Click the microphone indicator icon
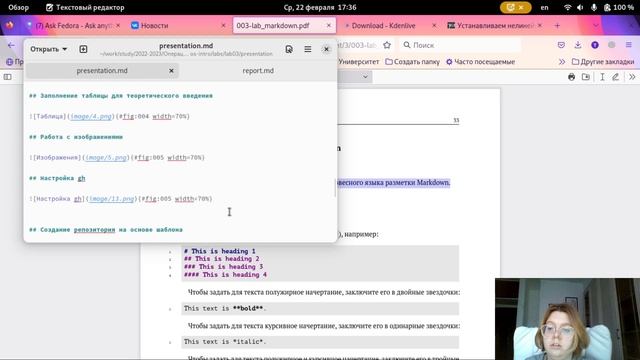 click(x=594, y=7)
